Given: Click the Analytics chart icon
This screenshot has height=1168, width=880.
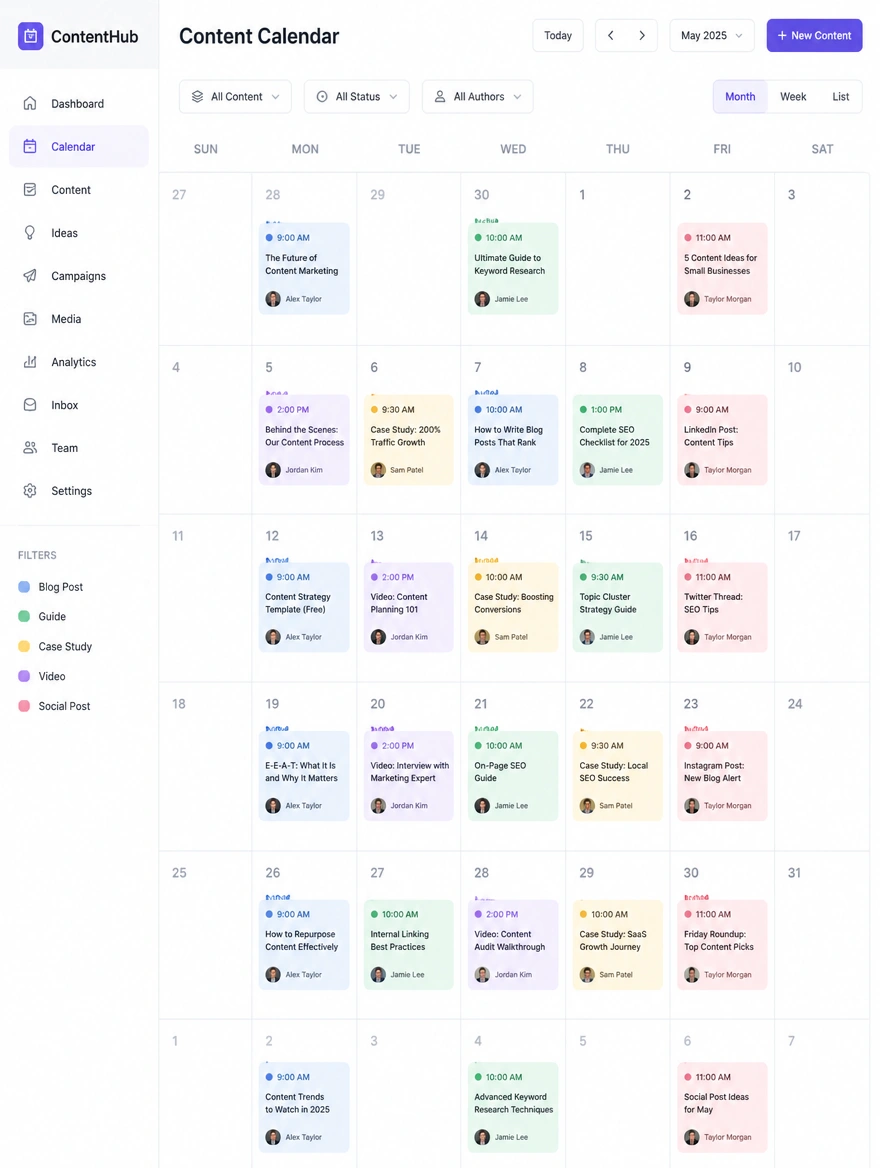Looking at the screenshot, I should pyautogui.click(x=30, y=362).
